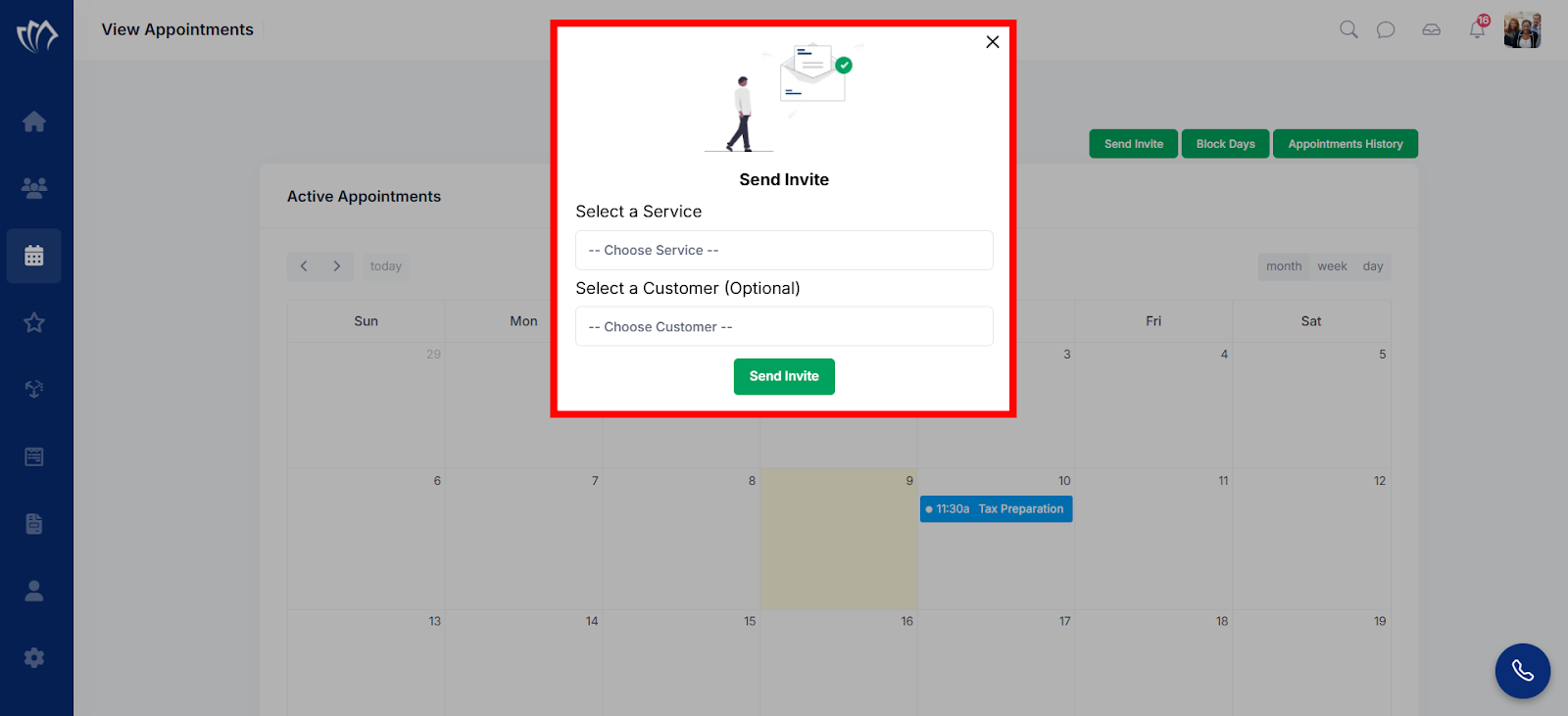Open Appointments History
1568x716 pixels.
click(x=1346, y=144)
